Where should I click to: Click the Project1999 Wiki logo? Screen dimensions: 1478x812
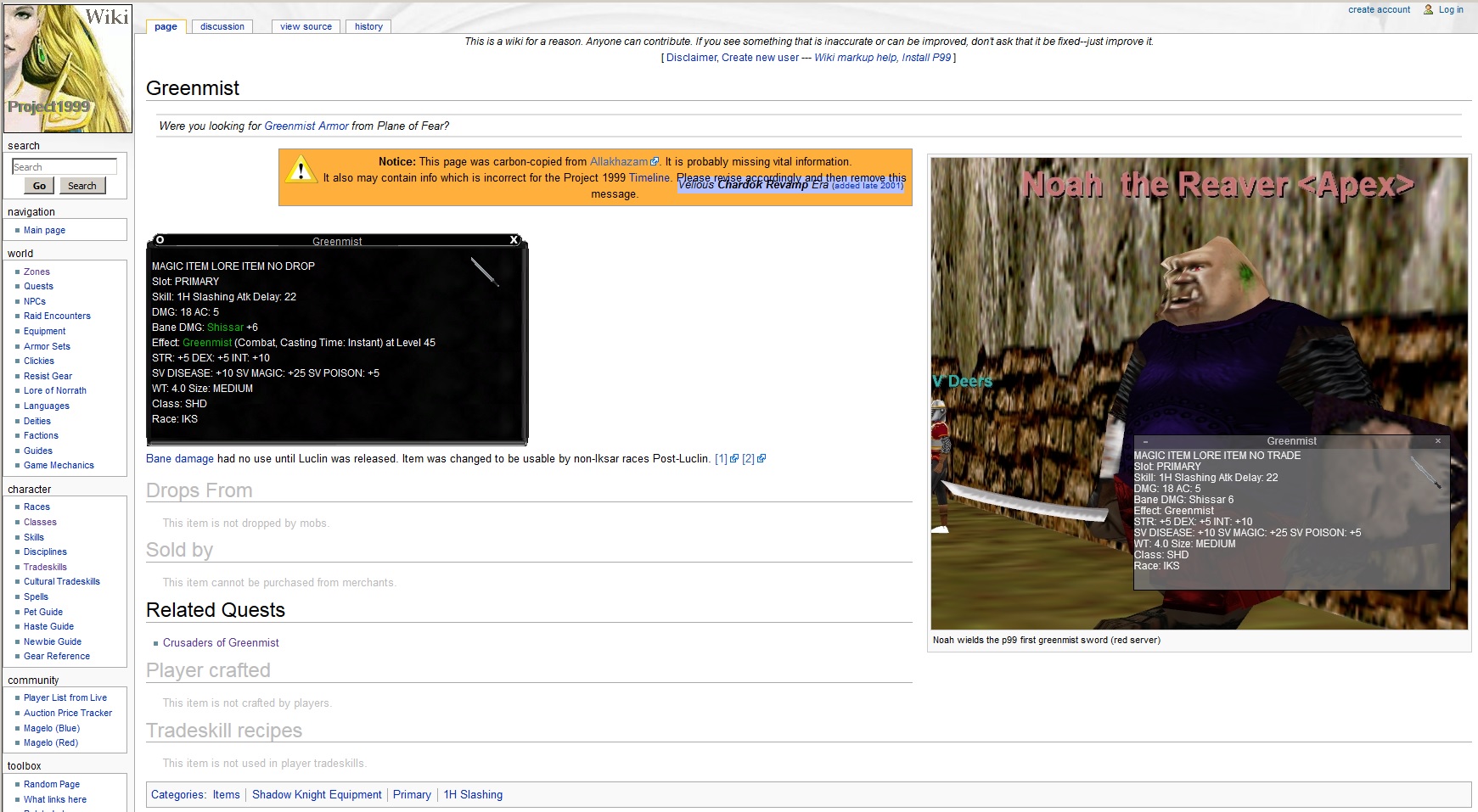coord(68,68)
